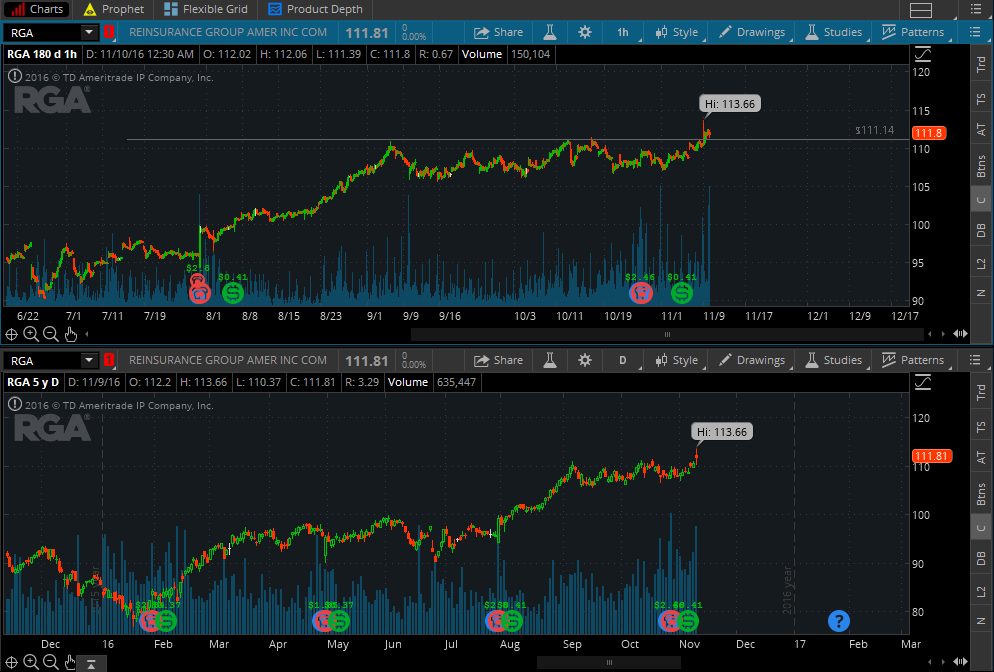Viewport: 994px width, 672px height.
Task: Click the blue question mark icon in lower chart
Action: 839,621
